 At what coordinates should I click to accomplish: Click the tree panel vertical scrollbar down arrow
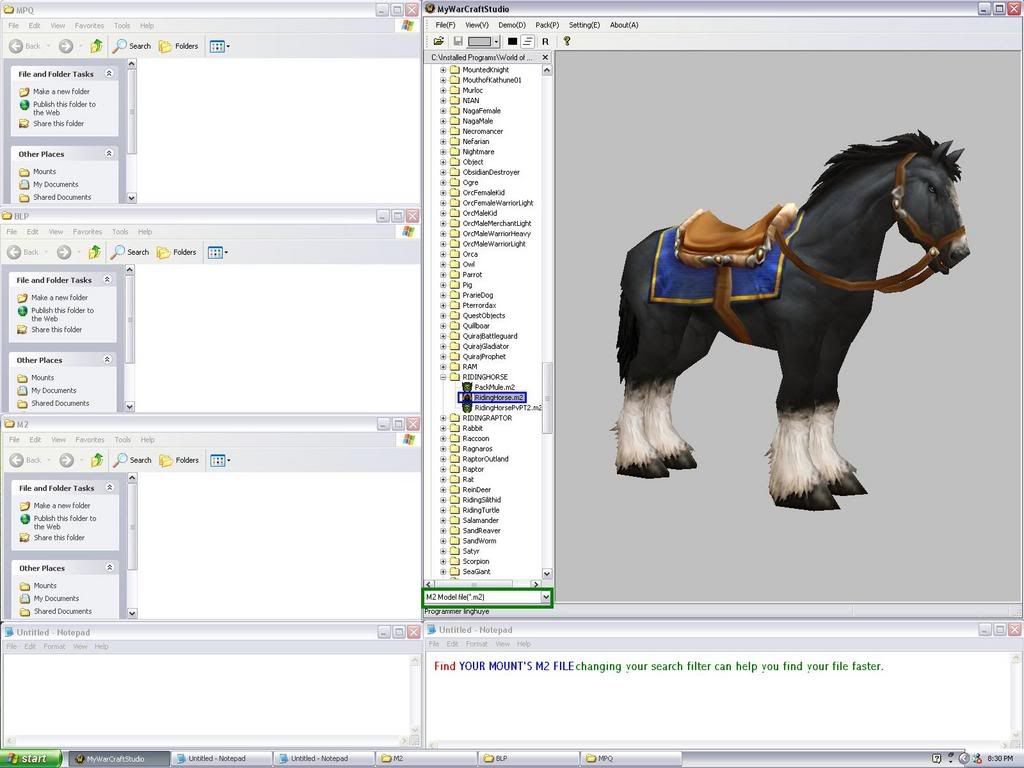547,573
